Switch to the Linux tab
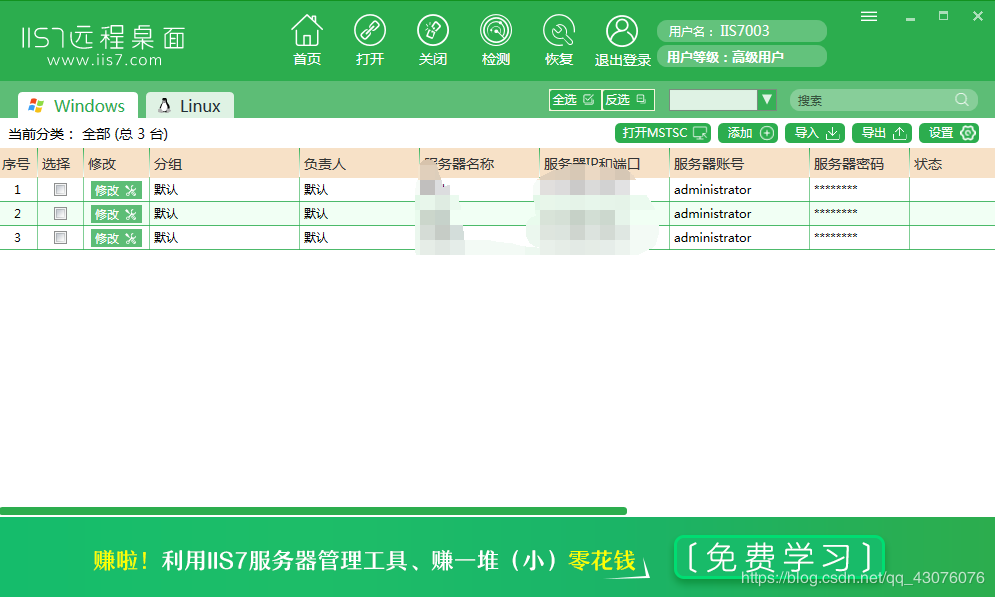Screen dimensions: 995x597 point(189,104)
